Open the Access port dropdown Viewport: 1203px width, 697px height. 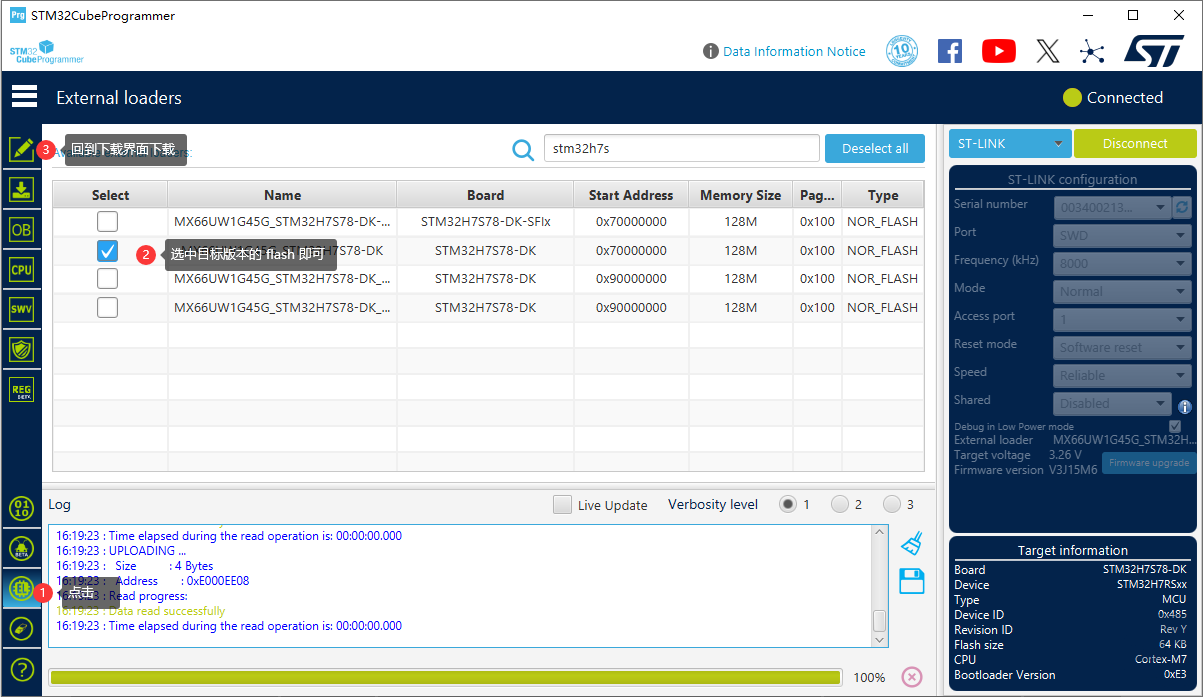point(1123,319)
